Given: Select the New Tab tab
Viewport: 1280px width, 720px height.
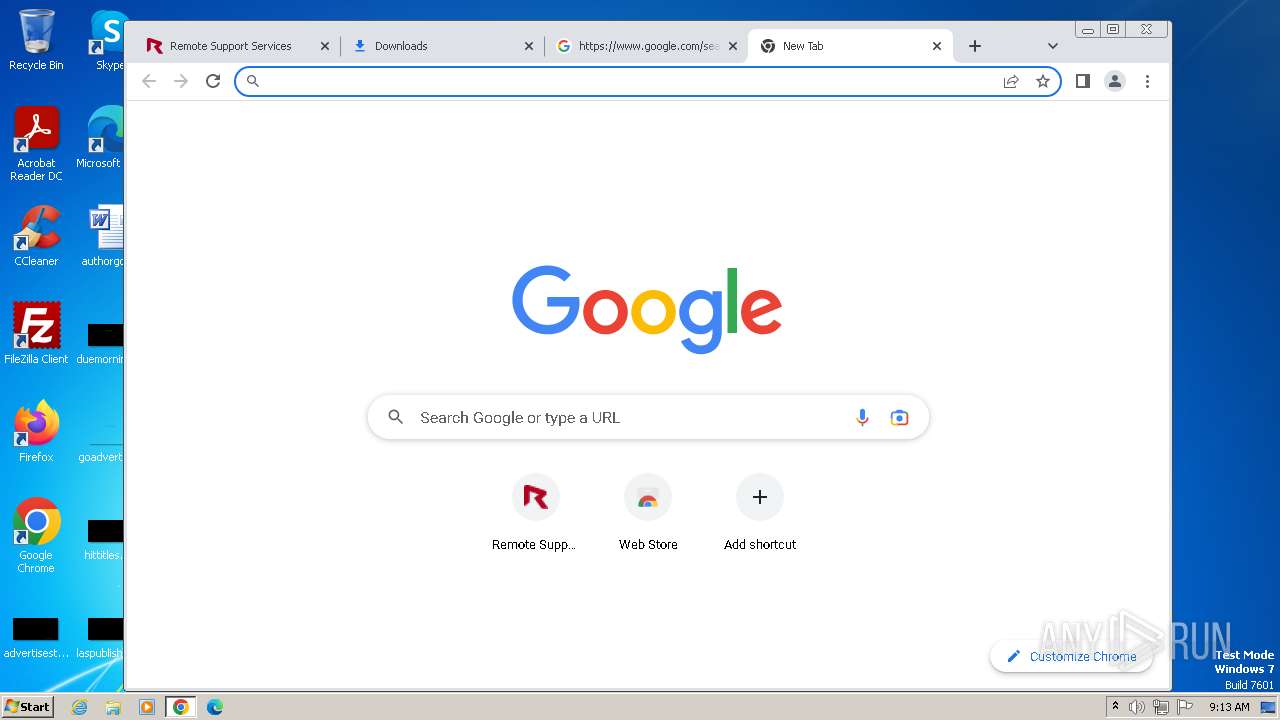Looking at the screenshot, I should pos(850,46).
